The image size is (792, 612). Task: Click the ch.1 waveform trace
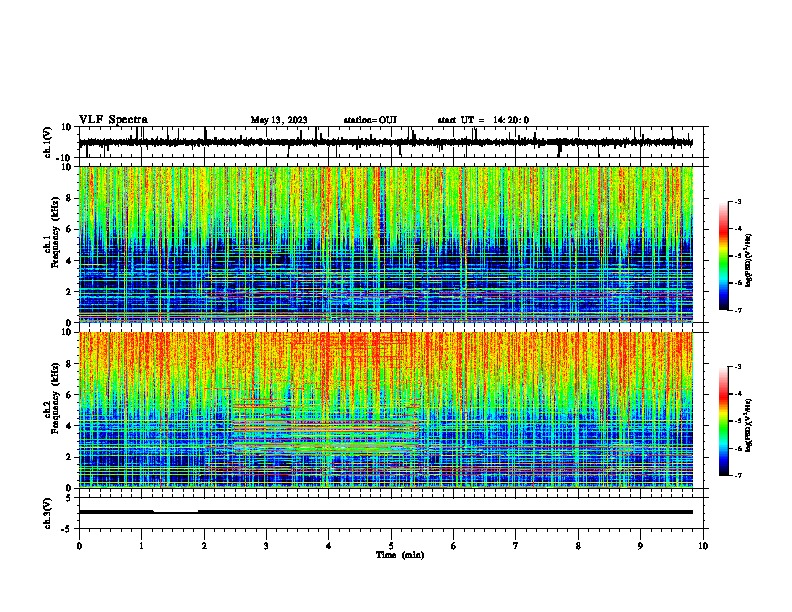pos(385,142)
